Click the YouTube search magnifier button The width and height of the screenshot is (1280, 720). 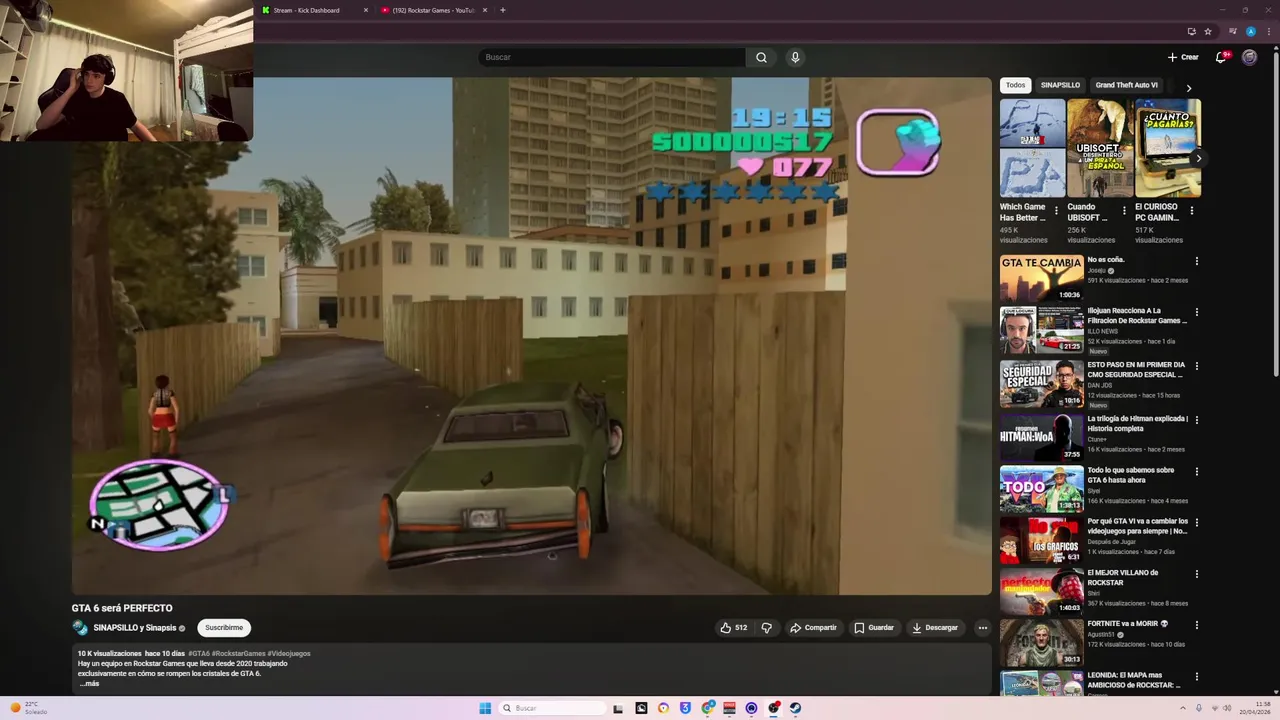pyautogui.click(x=761, y=57)
